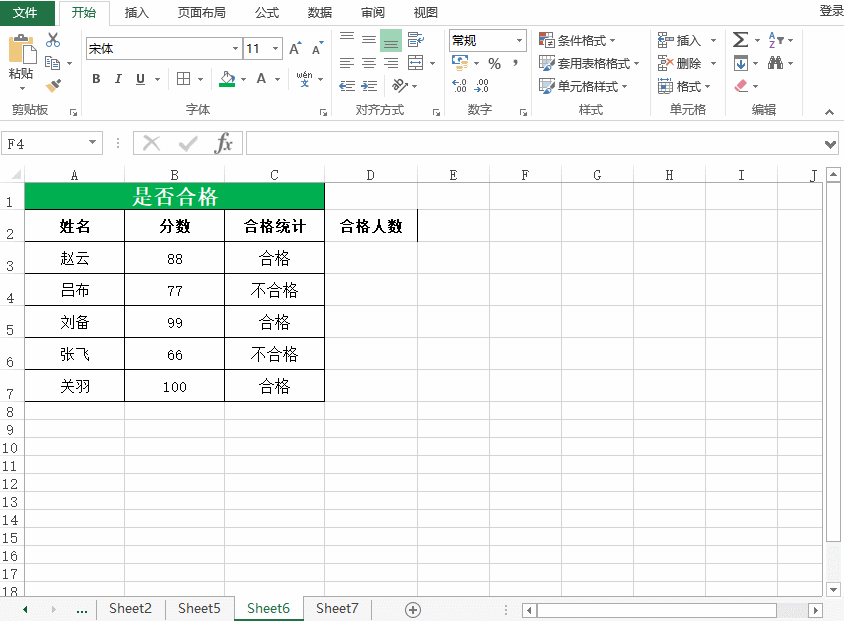Screen dimensions: 844x621
Task: Click the Insert Function fx button
Action: (x=225, y=143)
